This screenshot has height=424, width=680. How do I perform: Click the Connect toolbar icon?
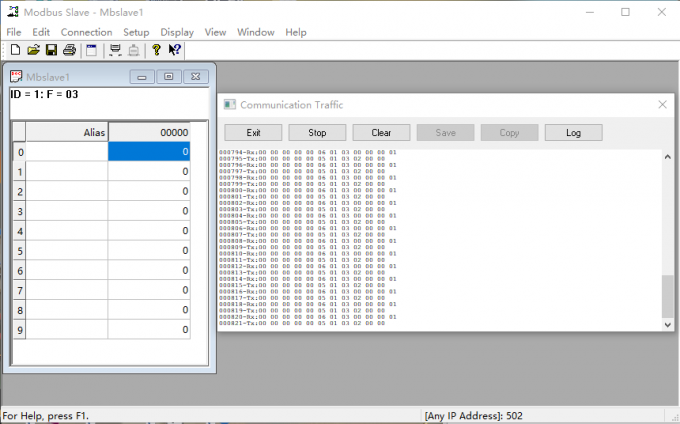click(115, 50)
